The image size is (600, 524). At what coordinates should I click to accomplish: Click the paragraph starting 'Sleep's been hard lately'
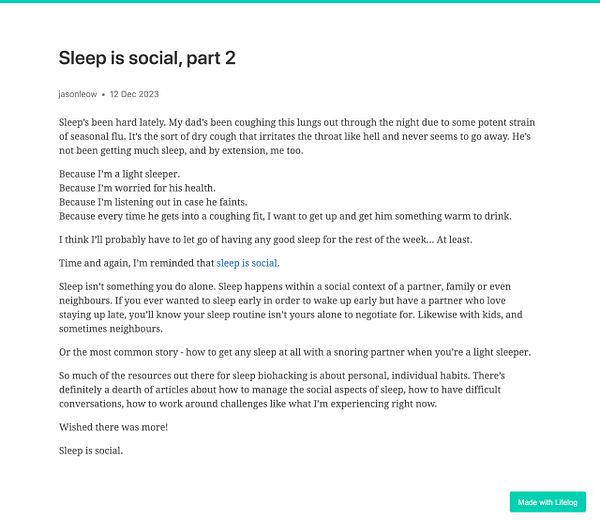pyautogui.click(x=297, y=137)
